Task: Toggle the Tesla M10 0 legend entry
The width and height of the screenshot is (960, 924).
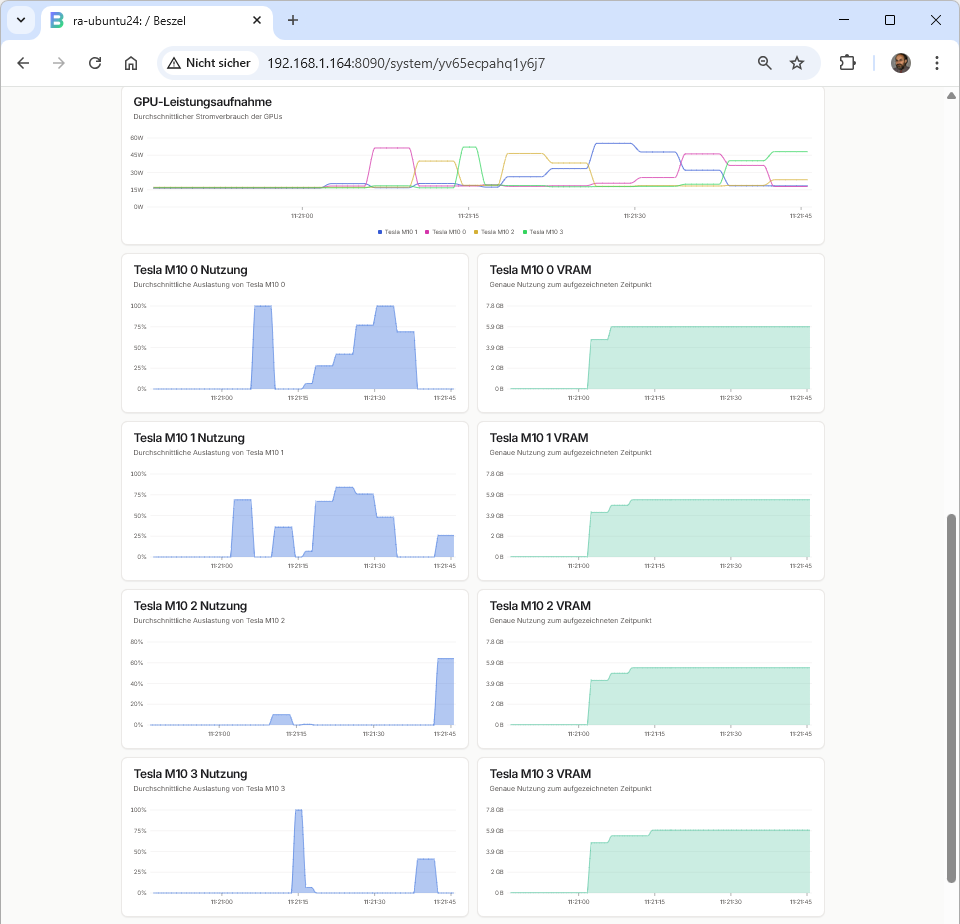Action: click(x=447, y=232)
